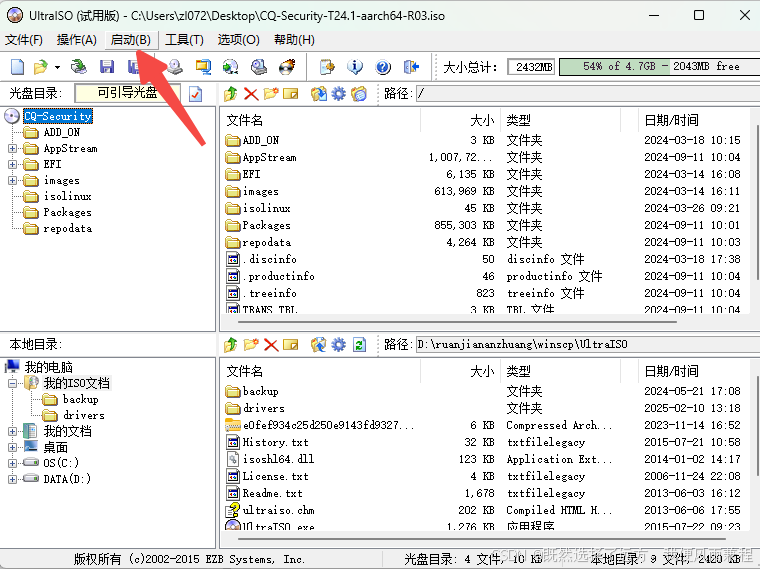This screenshot has height=569, width=760.
Task: Click the Exit door icon
Action: (x=411, y=67)
